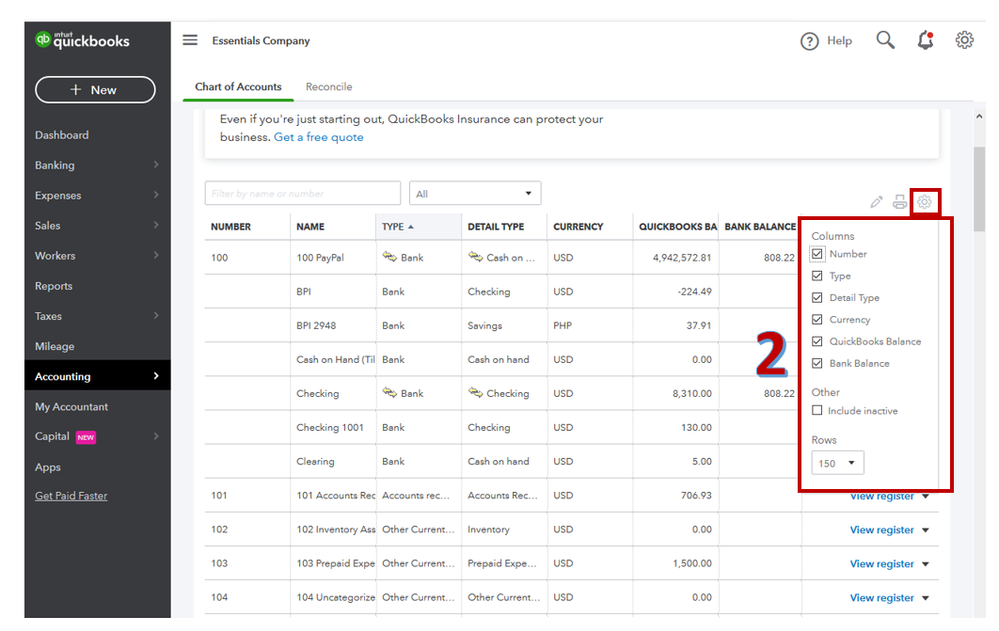This screenshot has height=631, width=999.
Task: Select the BPI 2948 account name
Action: pos(316,325)
